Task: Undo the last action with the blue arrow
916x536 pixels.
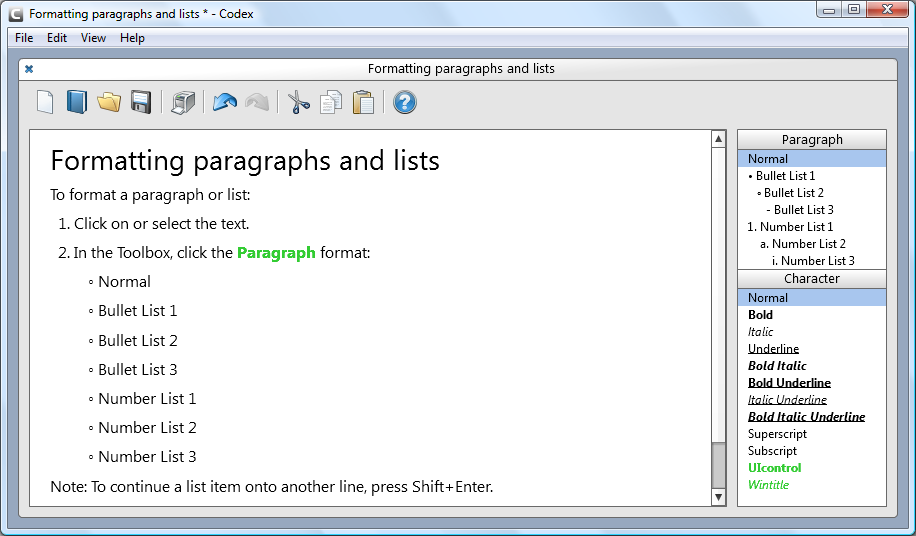Action: pos(225,102)
